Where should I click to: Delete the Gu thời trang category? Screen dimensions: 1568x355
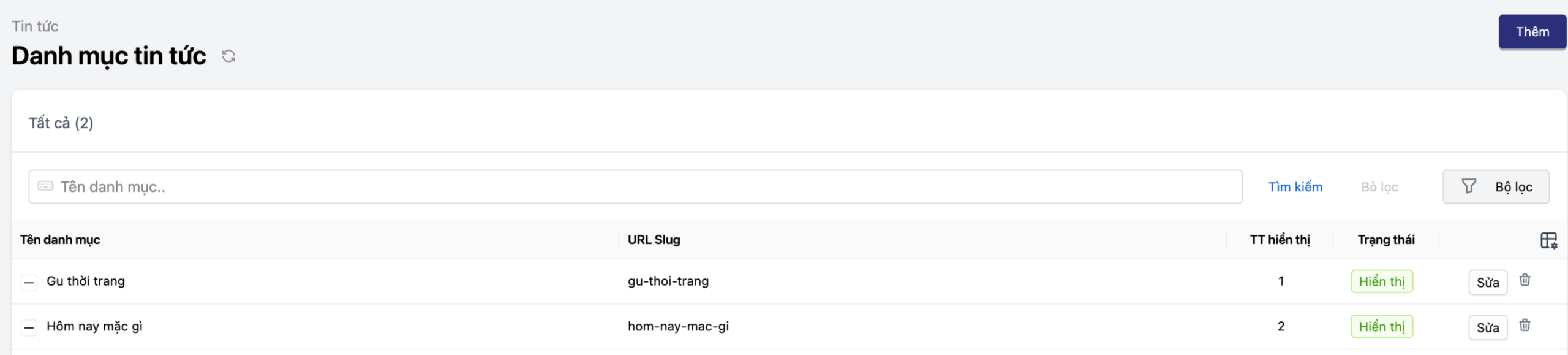pos(1525,280)
